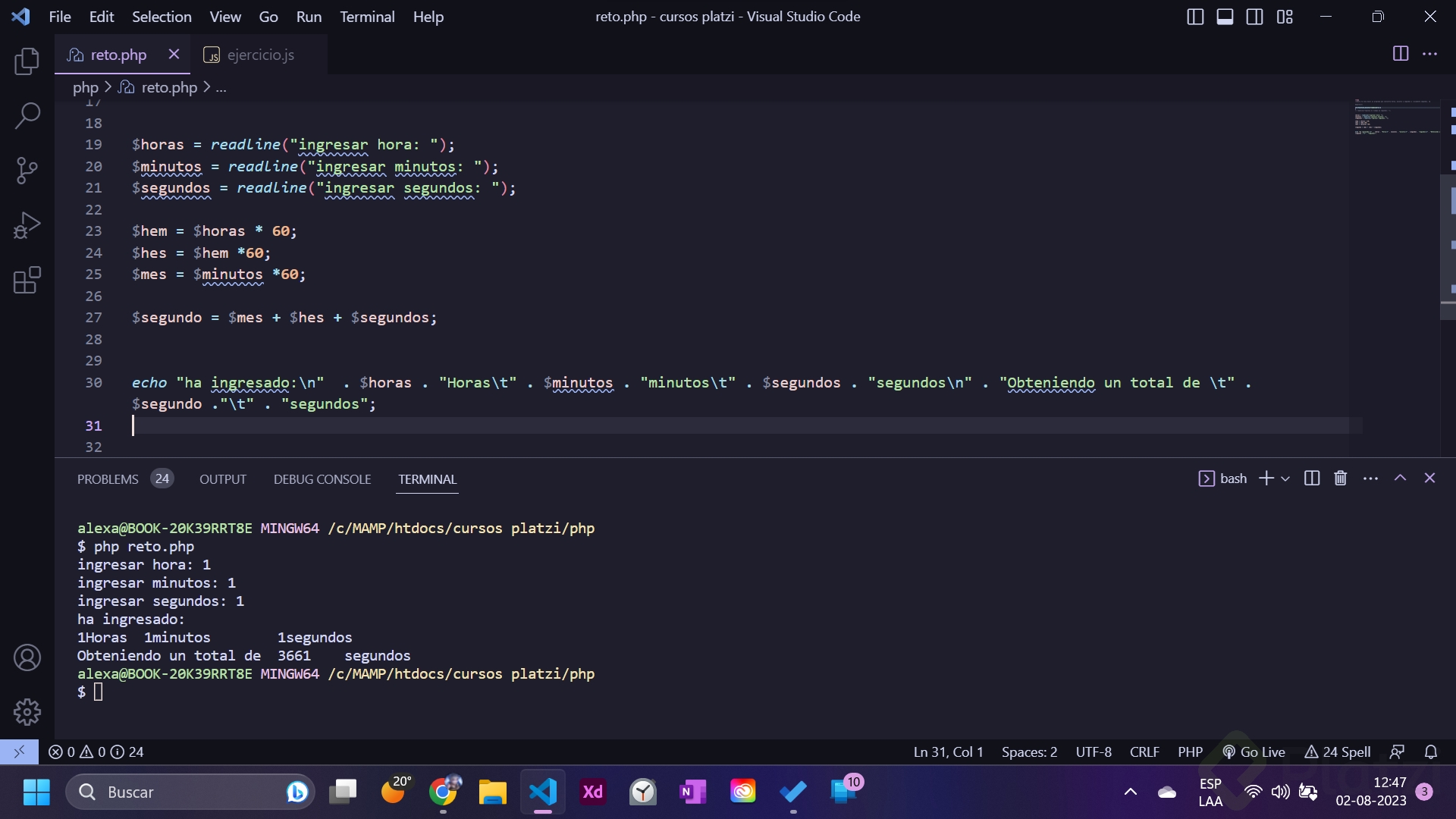Click the php breadcrumb folder
1456x819 pixels.
tap(86, 88)
